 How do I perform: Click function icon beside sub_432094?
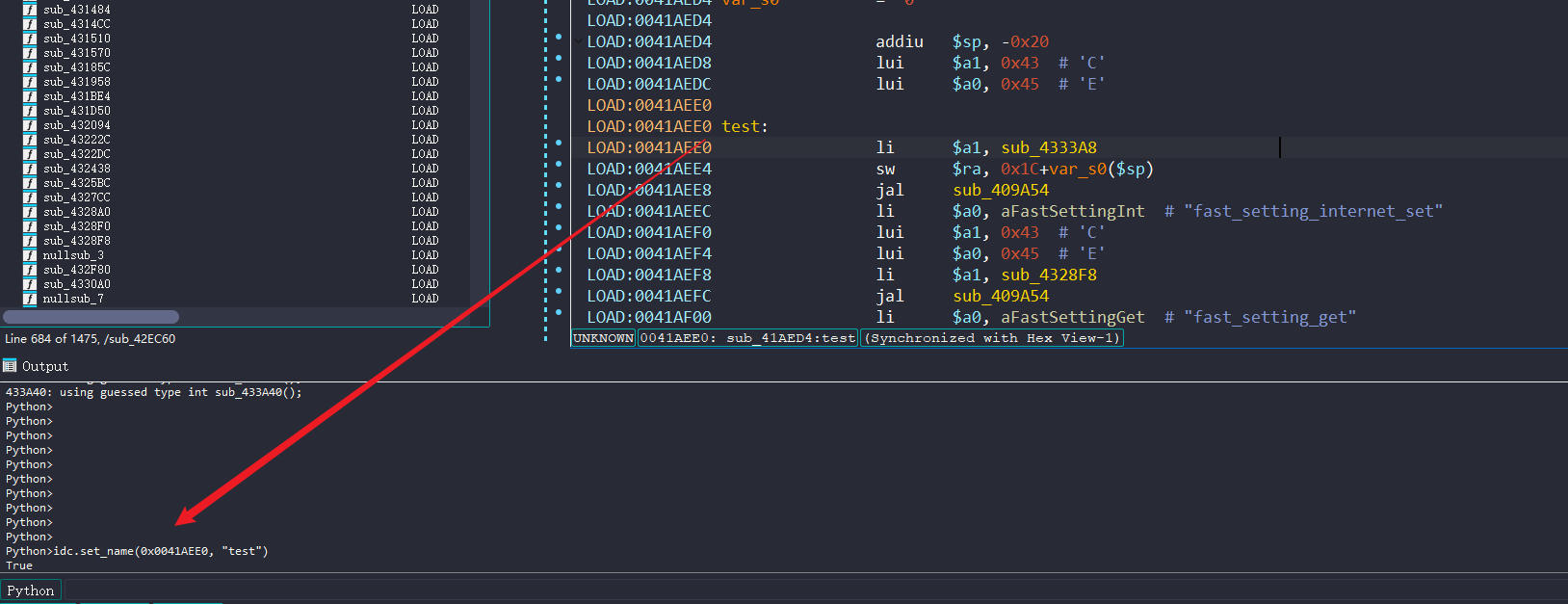(30, 125)
